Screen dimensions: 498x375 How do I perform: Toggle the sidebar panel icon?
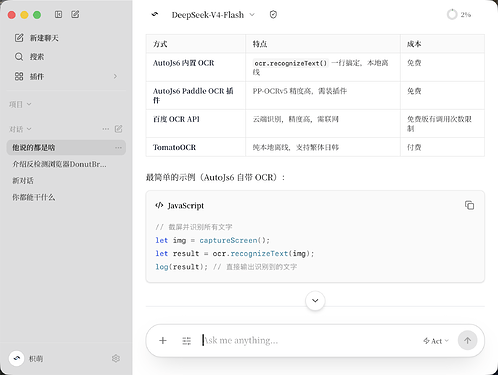[x=58, y=14]
